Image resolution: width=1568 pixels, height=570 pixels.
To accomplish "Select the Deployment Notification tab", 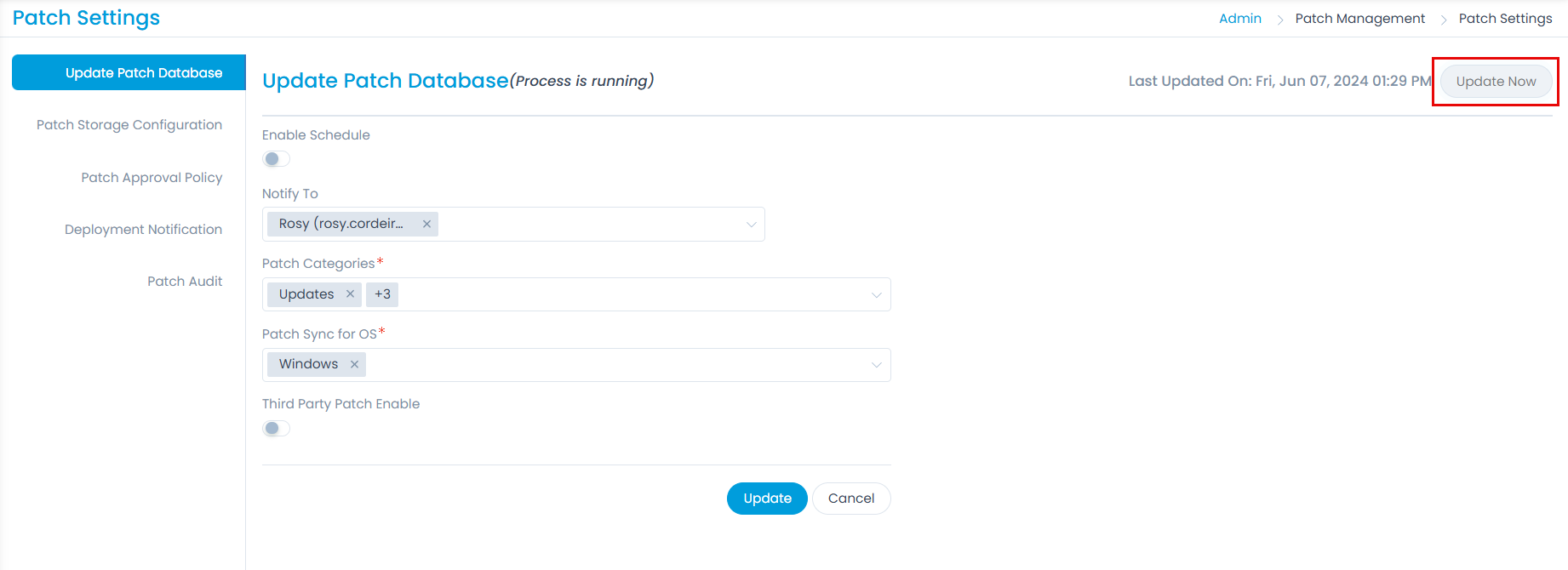I will point(143,230).
